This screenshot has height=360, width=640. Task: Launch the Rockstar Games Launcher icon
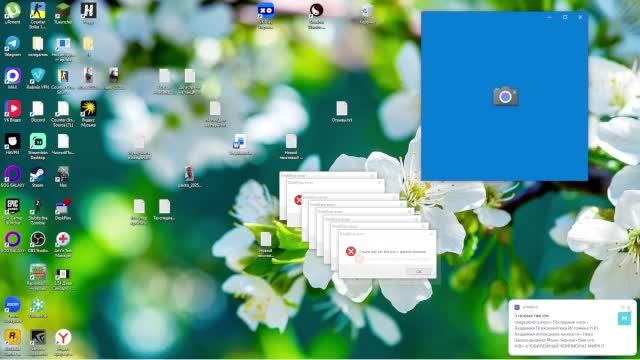[12, 338]
